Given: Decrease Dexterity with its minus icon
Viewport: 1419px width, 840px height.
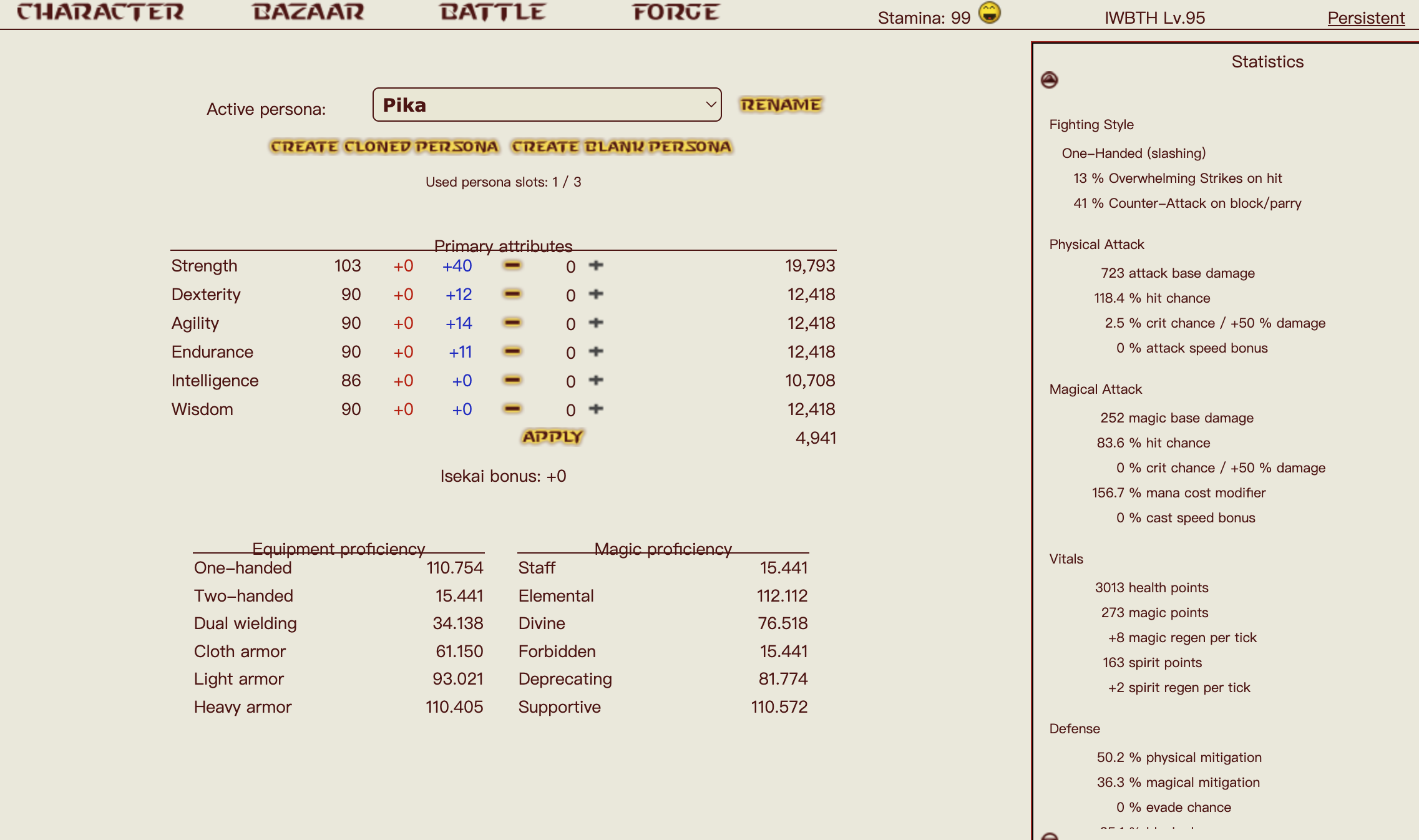Looking at the screenshot, I should click(x=512, y=294).
